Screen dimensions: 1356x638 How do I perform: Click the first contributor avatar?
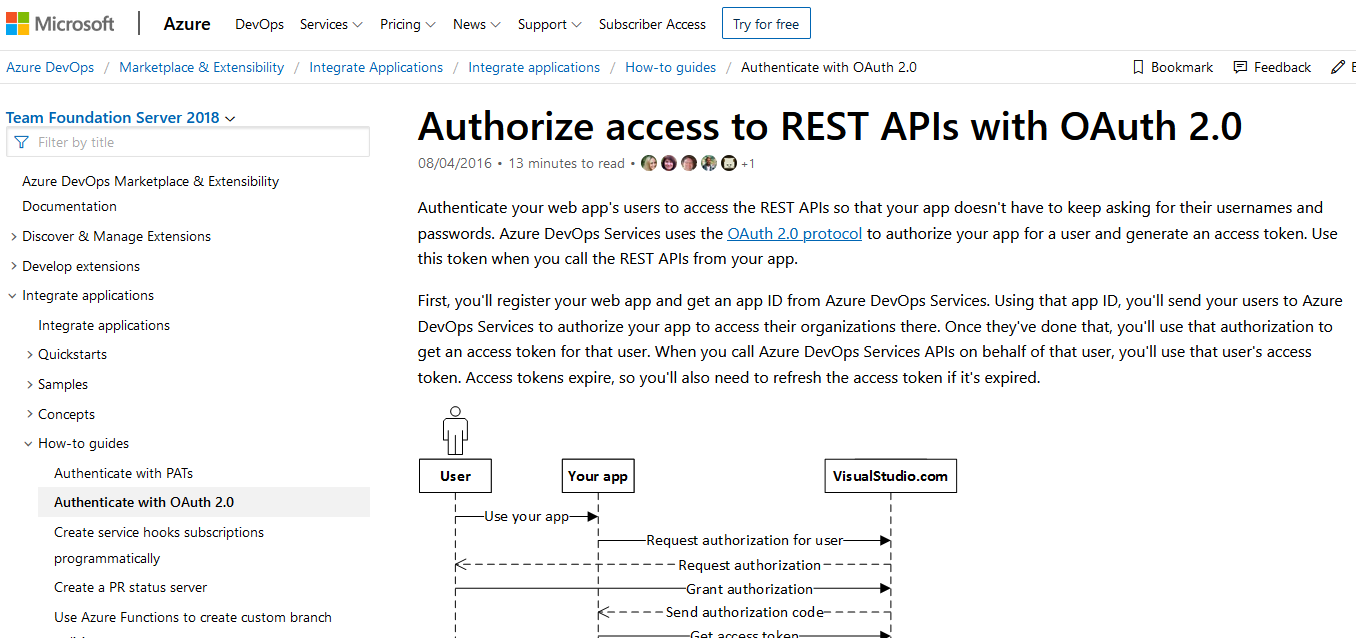coord(649,163)
